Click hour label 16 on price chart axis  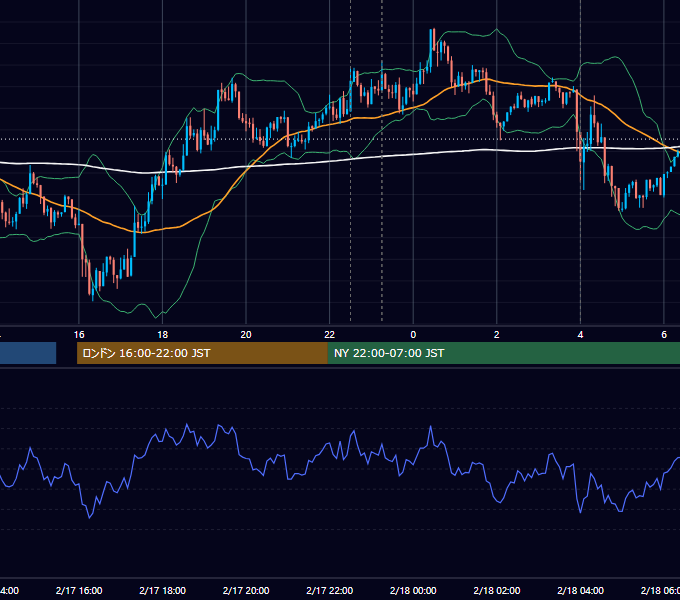point(79,335)
